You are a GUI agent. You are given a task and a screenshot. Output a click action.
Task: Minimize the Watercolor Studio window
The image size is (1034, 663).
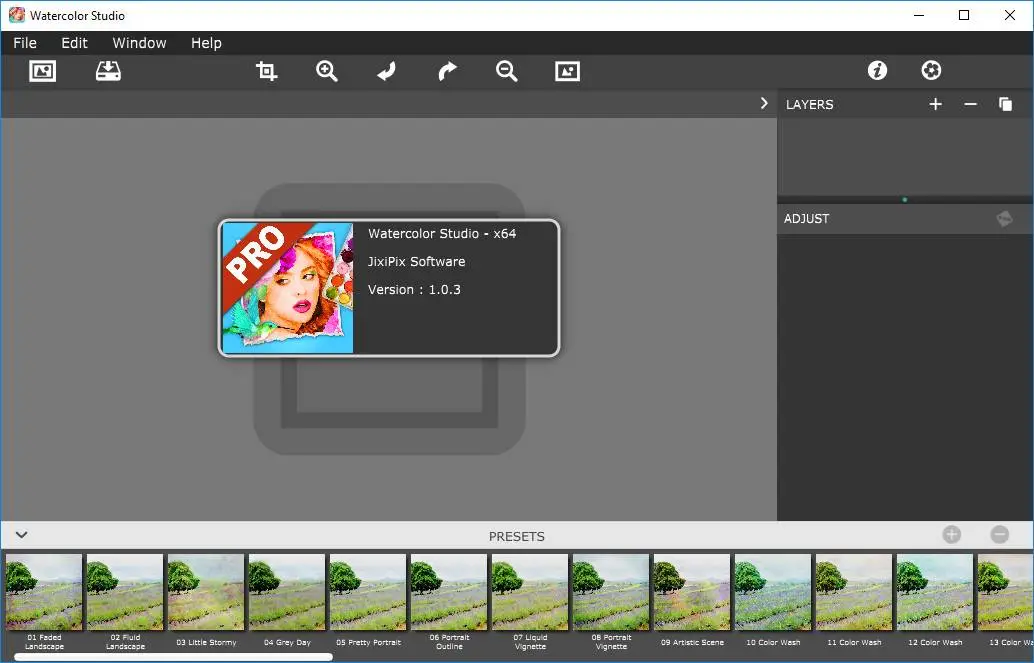(x=919, y=15)
